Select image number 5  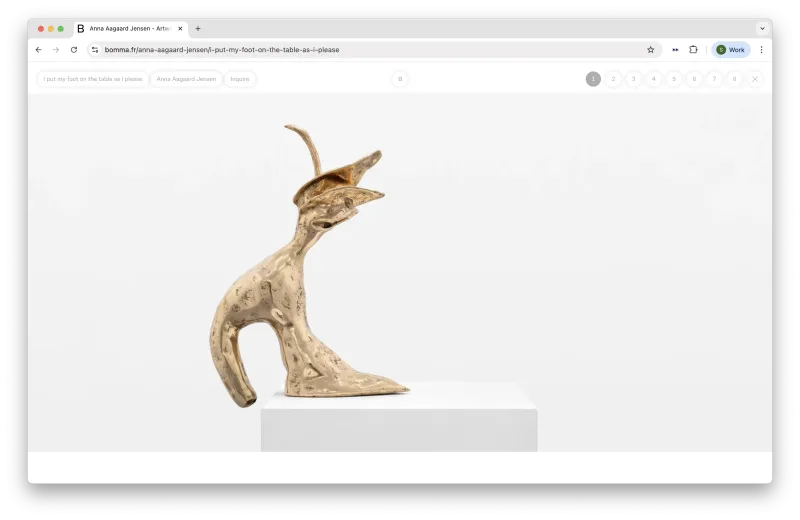674,79
